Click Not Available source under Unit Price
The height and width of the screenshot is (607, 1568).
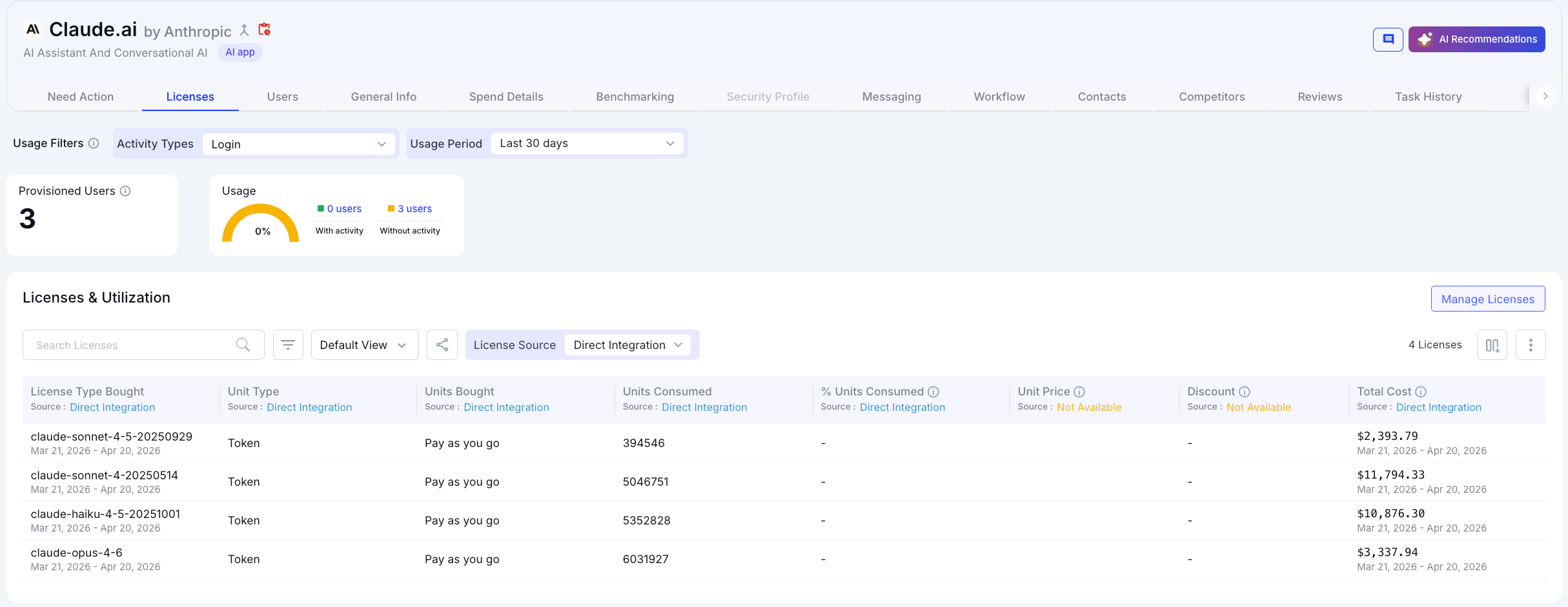point(1089,407)
